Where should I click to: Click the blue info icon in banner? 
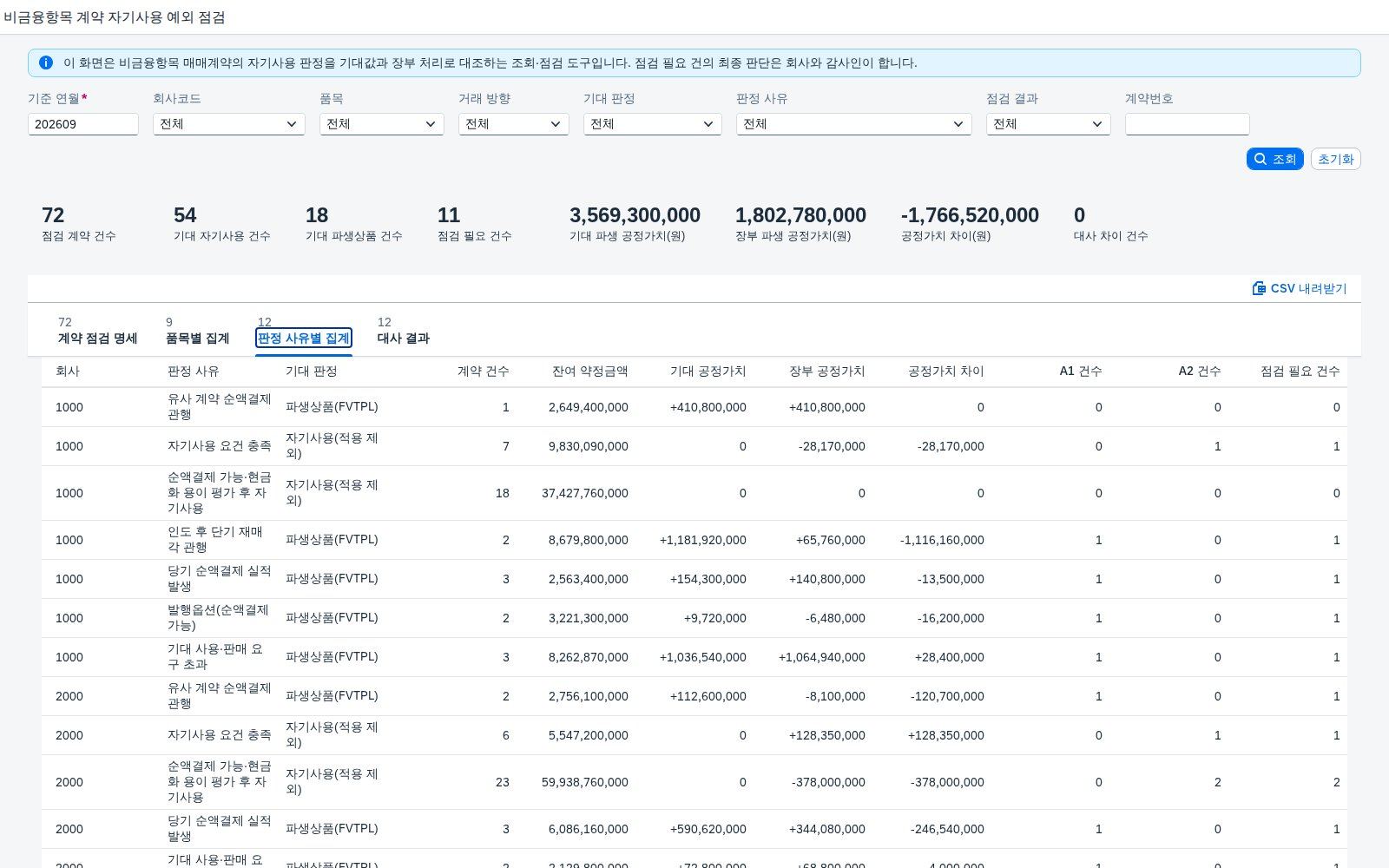pos(46,62)
